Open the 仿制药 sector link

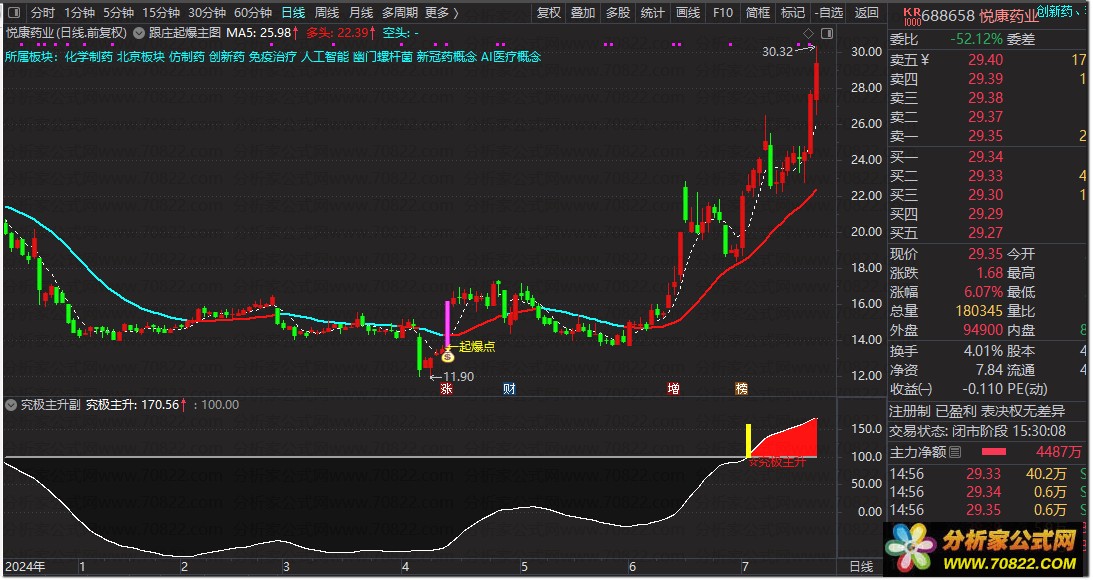187,56
